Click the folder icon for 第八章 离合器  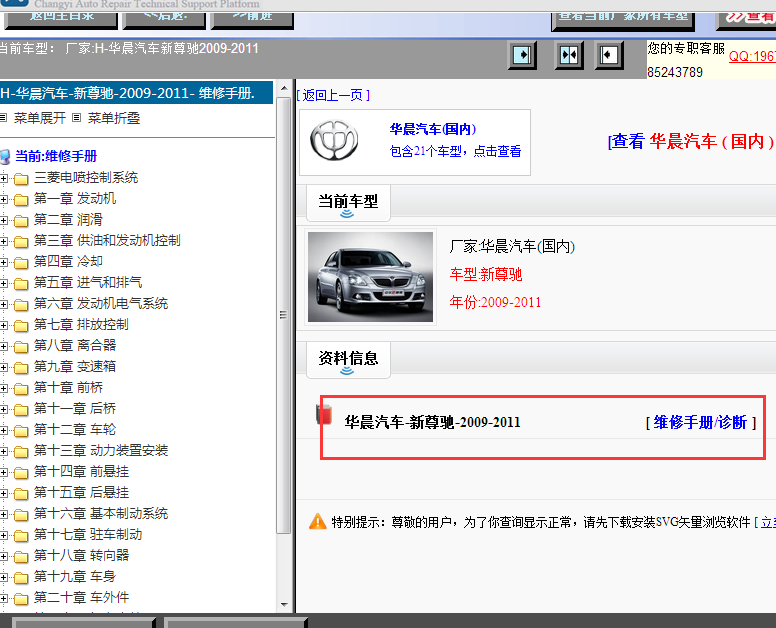(x=21, y=346)
